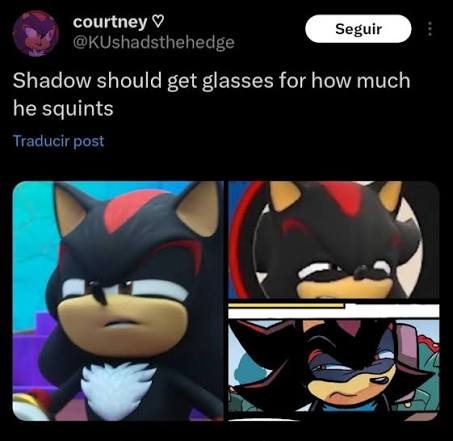Viewport: 453px width, 441px height.
Task: Open courtney's profile avatar picture
Action: tap(36, 33)
